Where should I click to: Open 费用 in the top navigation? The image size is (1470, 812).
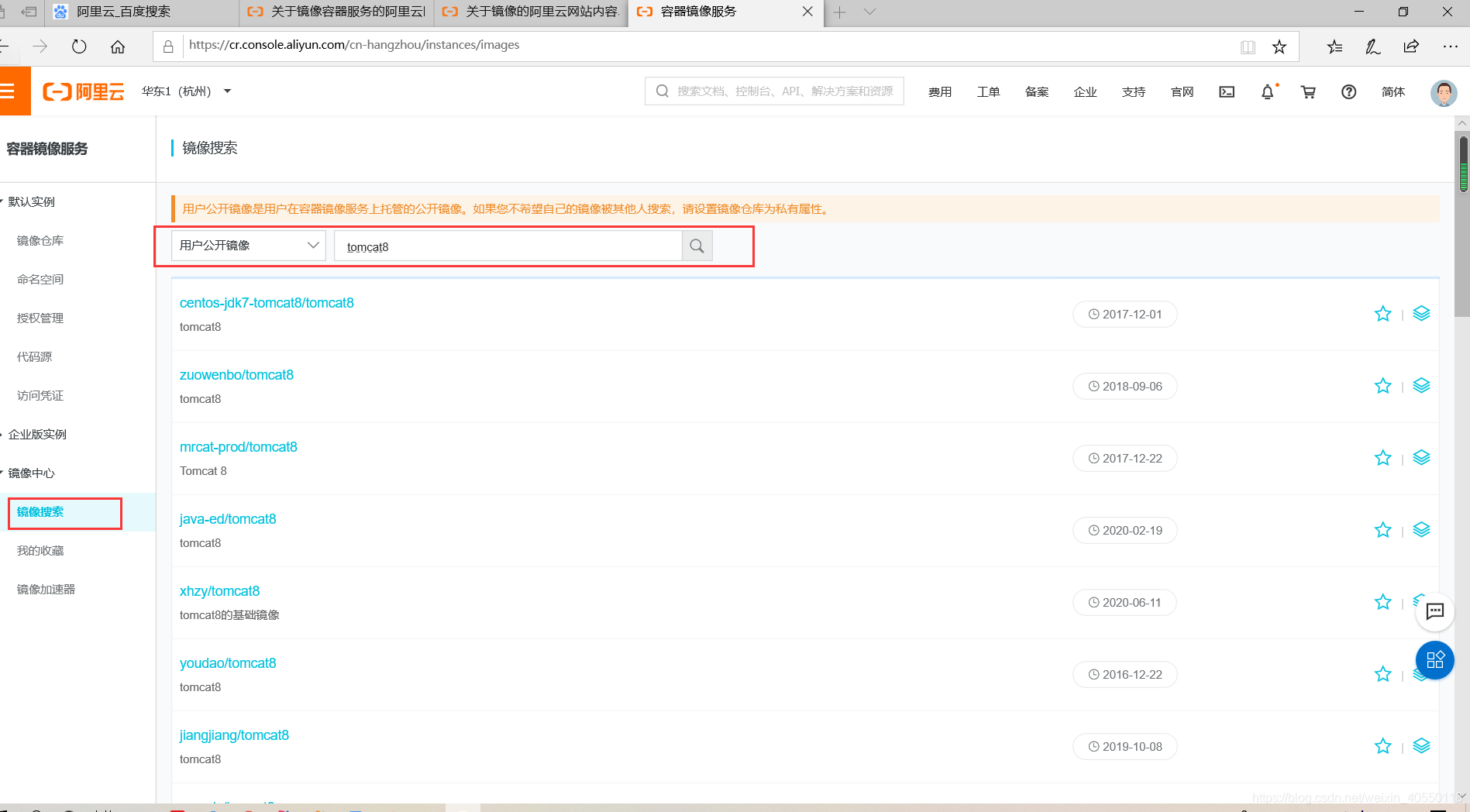(940, 91)
